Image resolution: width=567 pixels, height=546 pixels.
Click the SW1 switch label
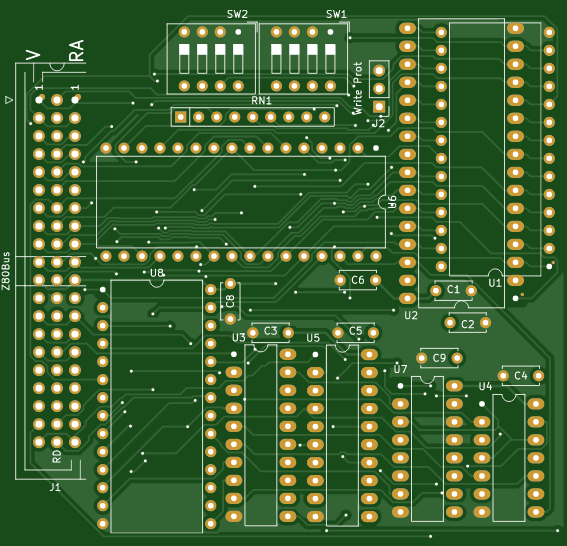coord(336,14)
